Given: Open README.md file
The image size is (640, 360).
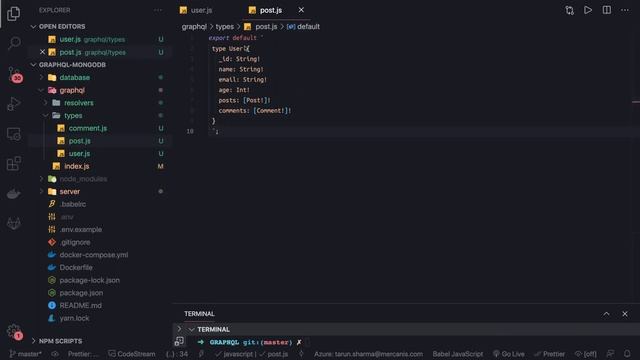Looking at the screenshot, I should (x=81, y=305).
